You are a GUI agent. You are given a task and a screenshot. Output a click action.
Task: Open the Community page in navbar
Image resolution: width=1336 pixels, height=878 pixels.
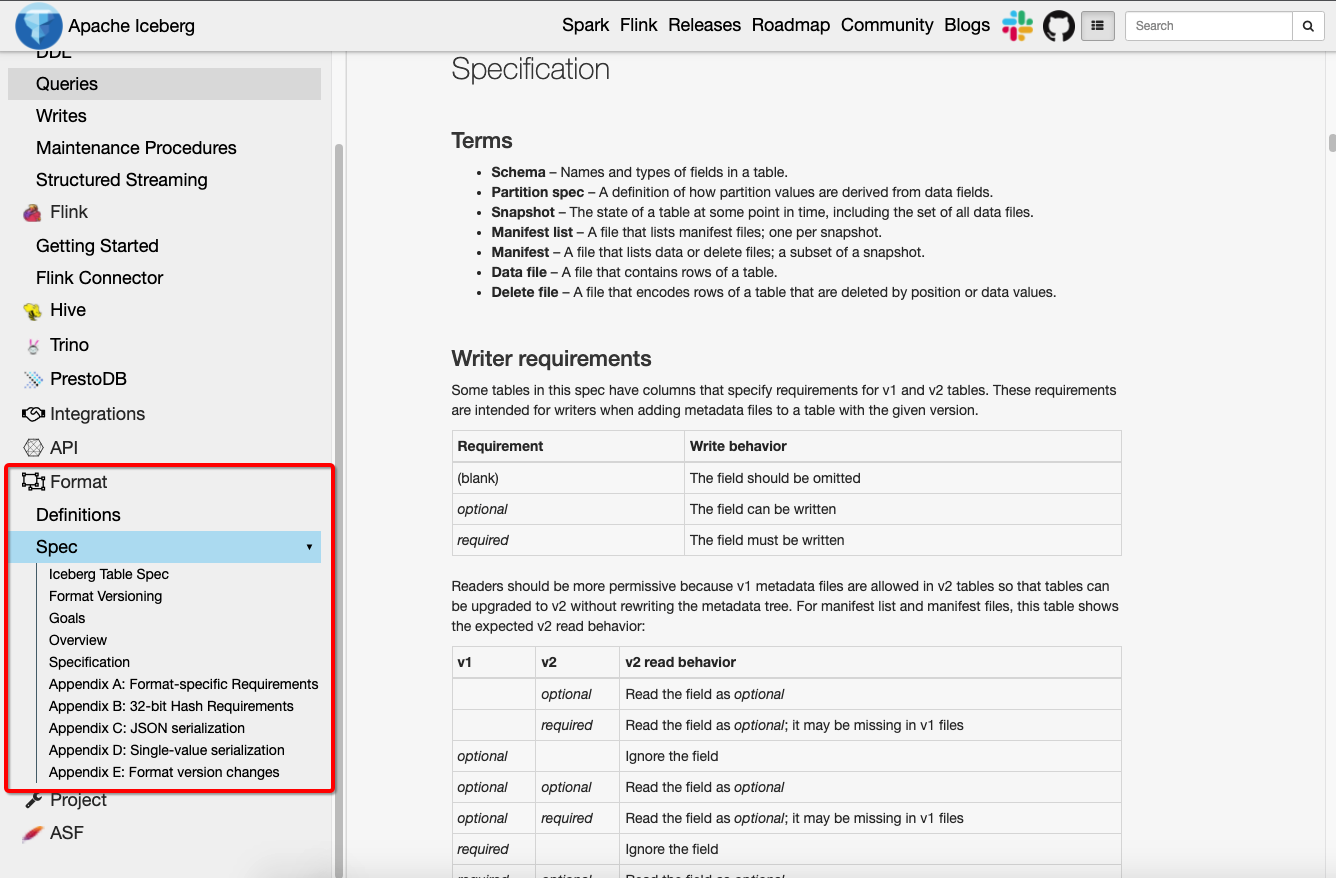(887, 25)
